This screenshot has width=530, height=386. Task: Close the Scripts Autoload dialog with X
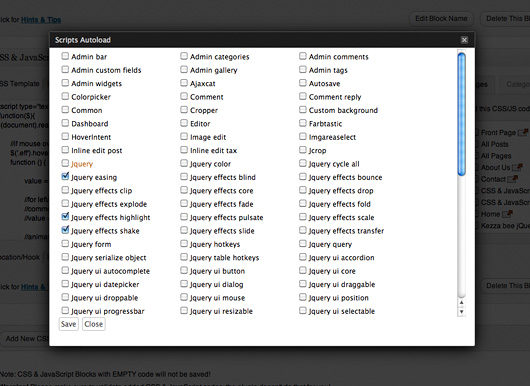(x=464, y=40)
